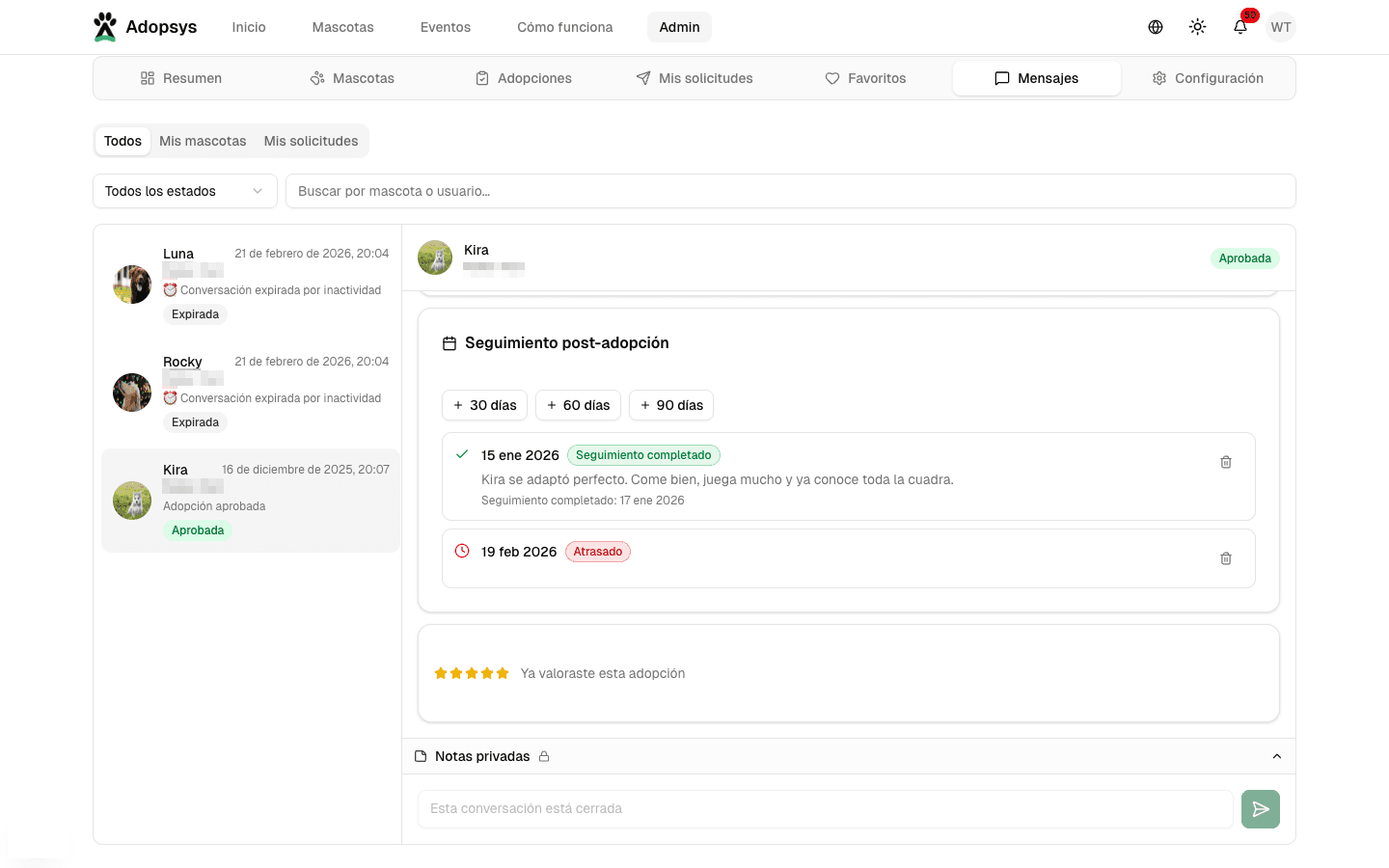The width and height of the screenshot is (1389, 868).
Task: Open the Favoritos tab
Action: click(x=865, y=78)
